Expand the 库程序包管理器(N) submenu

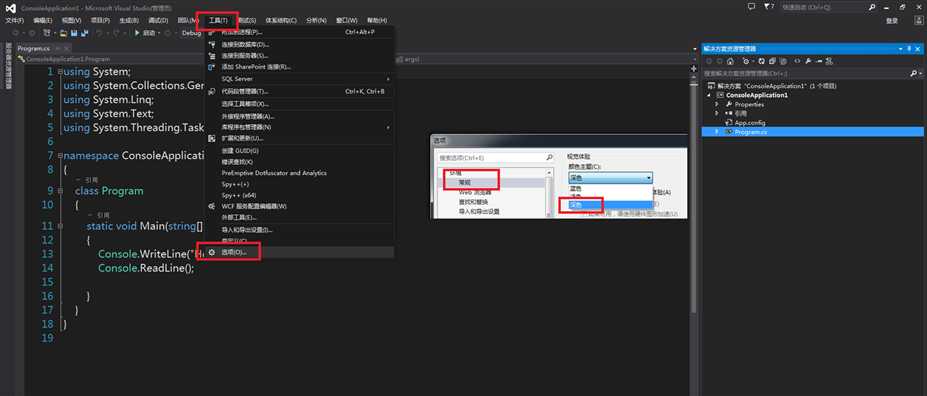click(x=299, y=127)
